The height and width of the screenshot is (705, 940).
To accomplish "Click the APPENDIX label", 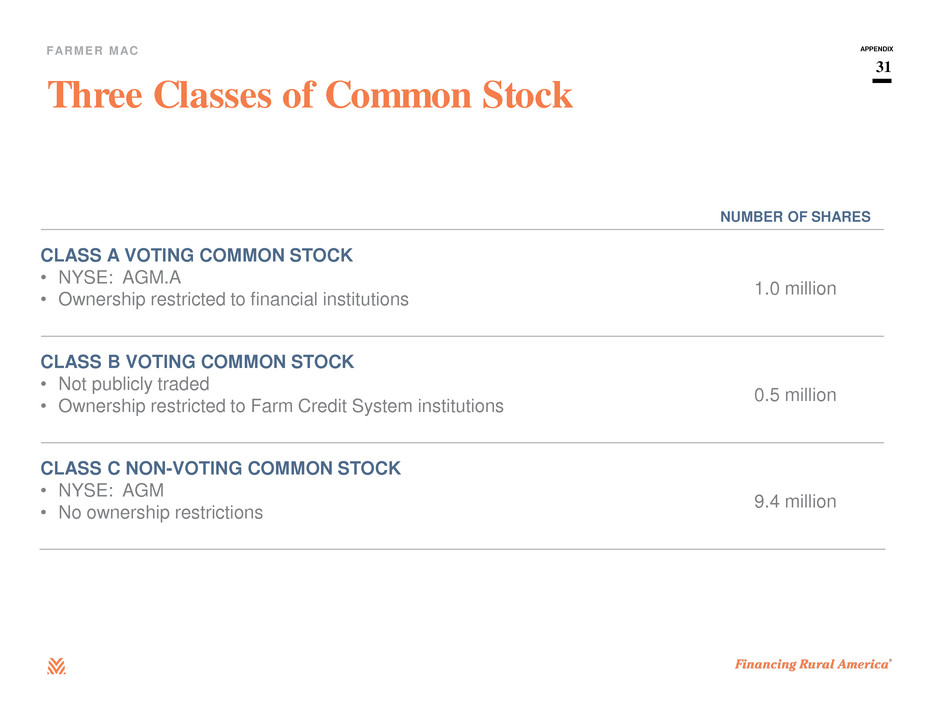I will (x=876, y=49).
